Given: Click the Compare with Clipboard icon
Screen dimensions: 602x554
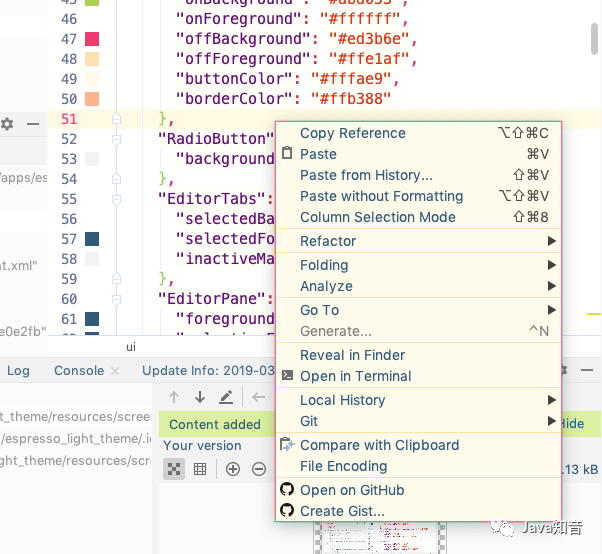Looking at the screenshot, I should (x=287, y=445).
